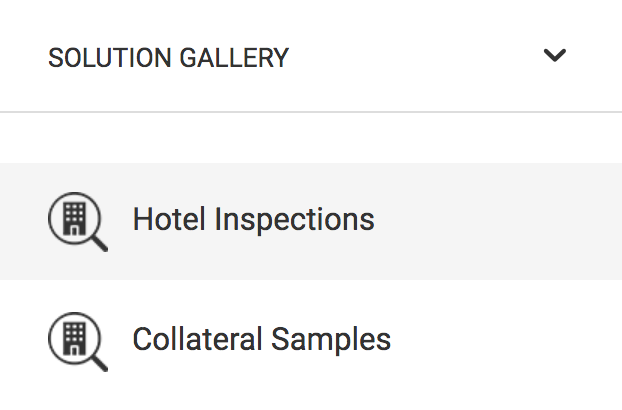Open the Hotel Inspections solution

pos(253,219)
